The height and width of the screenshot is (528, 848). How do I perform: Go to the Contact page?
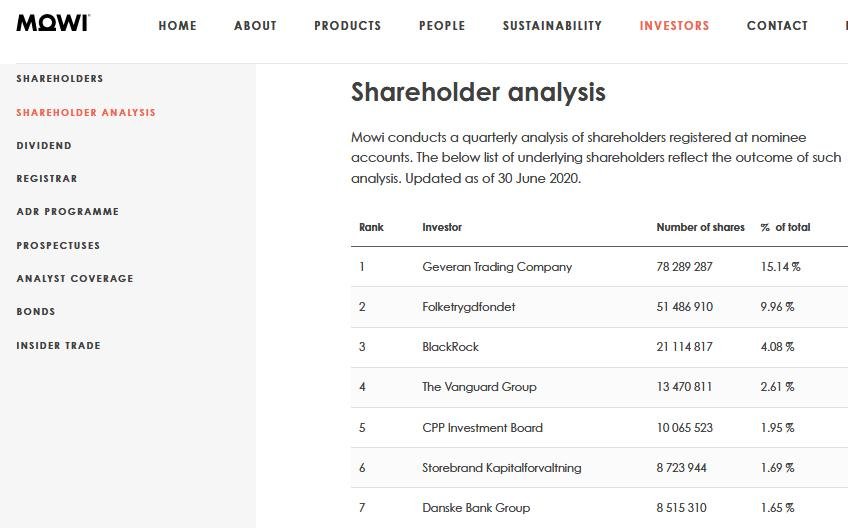click(777, 26)
